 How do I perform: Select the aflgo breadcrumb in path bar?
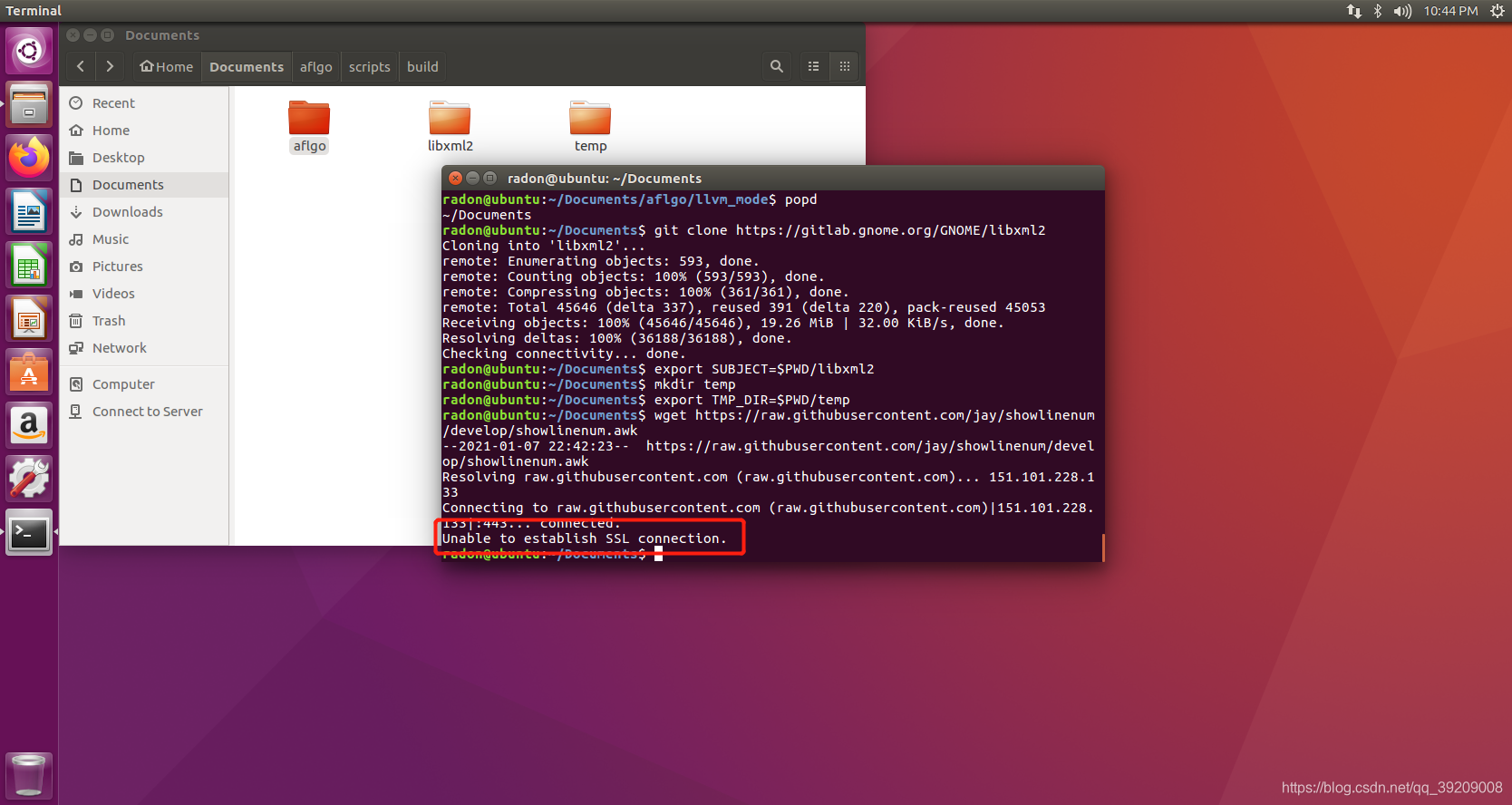316,67
